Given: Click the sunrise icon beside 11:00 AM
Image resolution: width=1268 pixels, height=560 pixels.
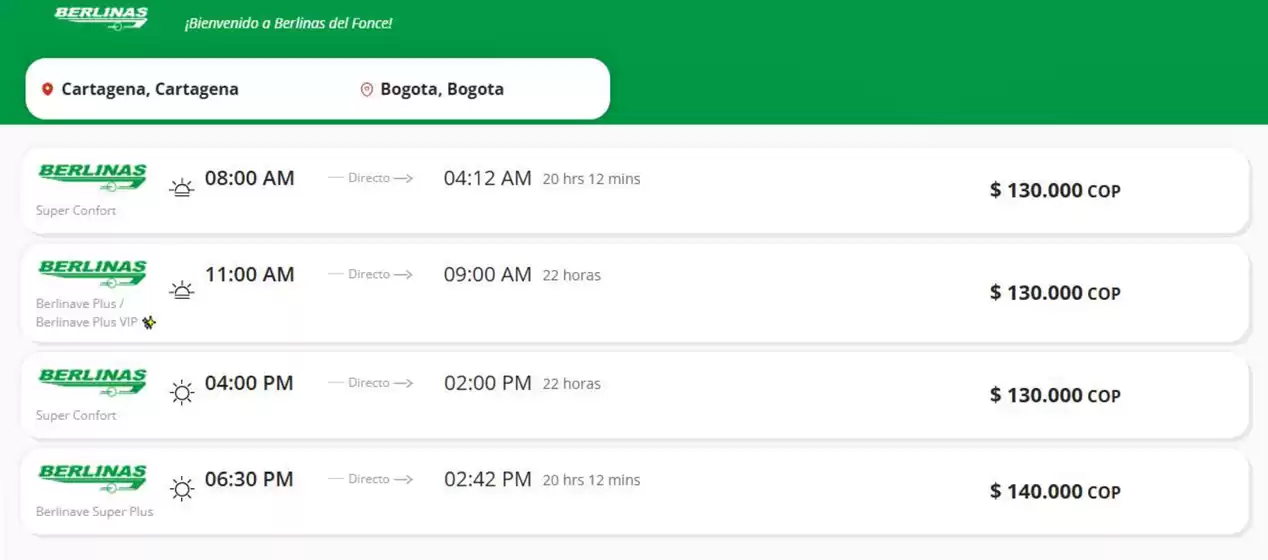Looking at the screenshot, I should pos(181,290).
